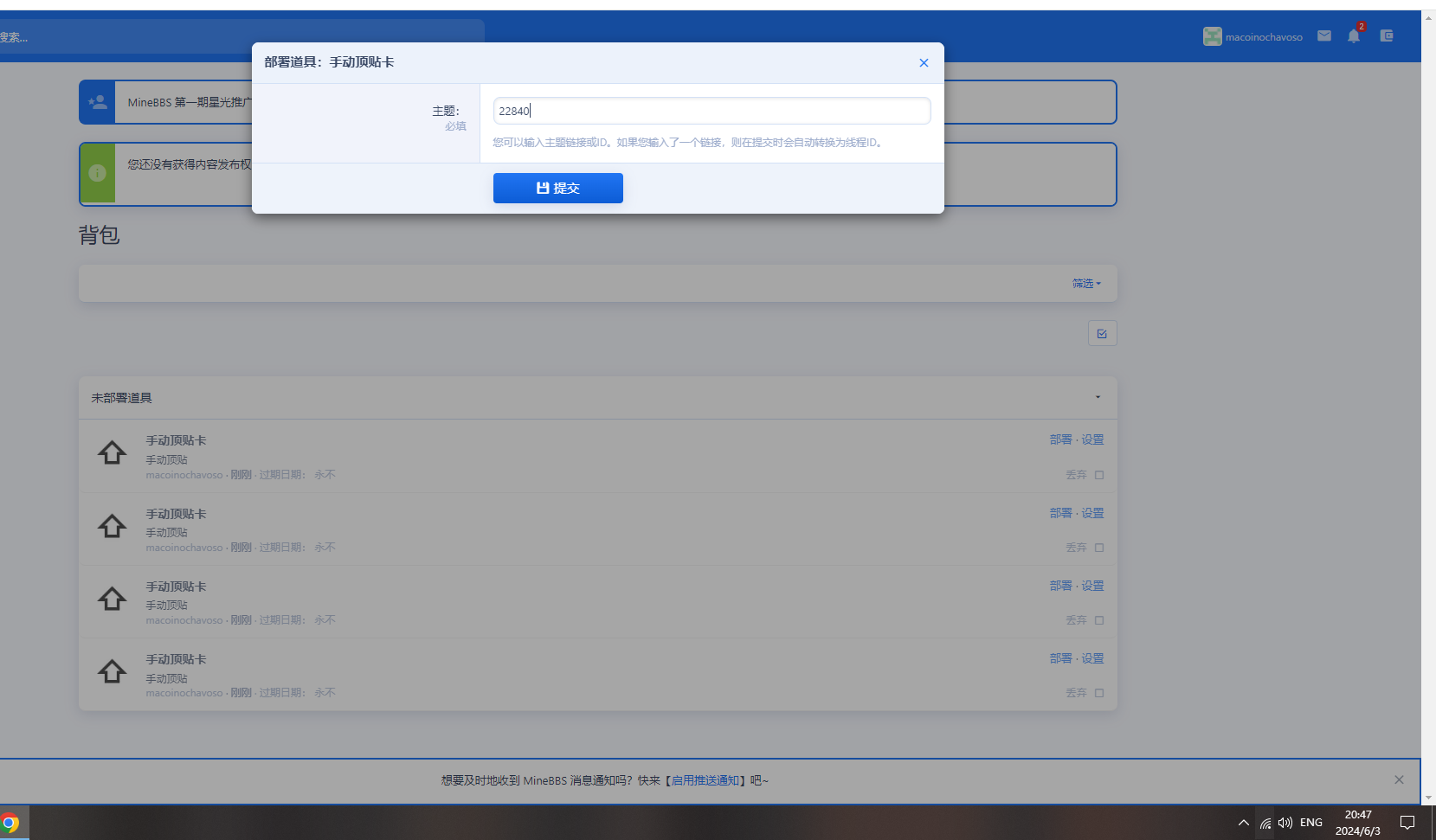This screenshot has width=1436, height=840.
Task: Click the first 手动顶贴卡 up-arrow icon
Action: [112, 453]
